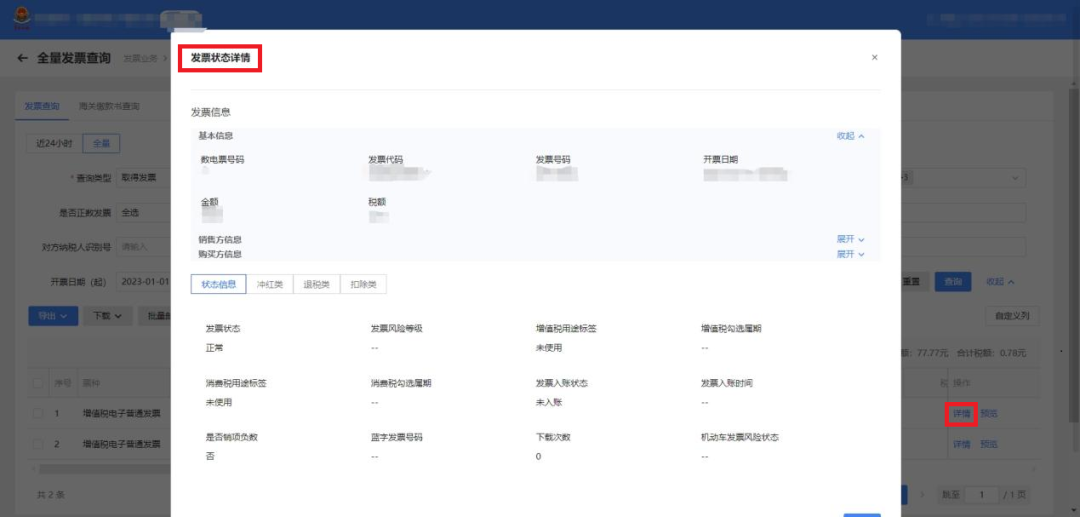Image resolution: width=1080 pixels, height=517 pixels.
Task: Click the next-page arrow in the pagination
Action: (922, 494)
